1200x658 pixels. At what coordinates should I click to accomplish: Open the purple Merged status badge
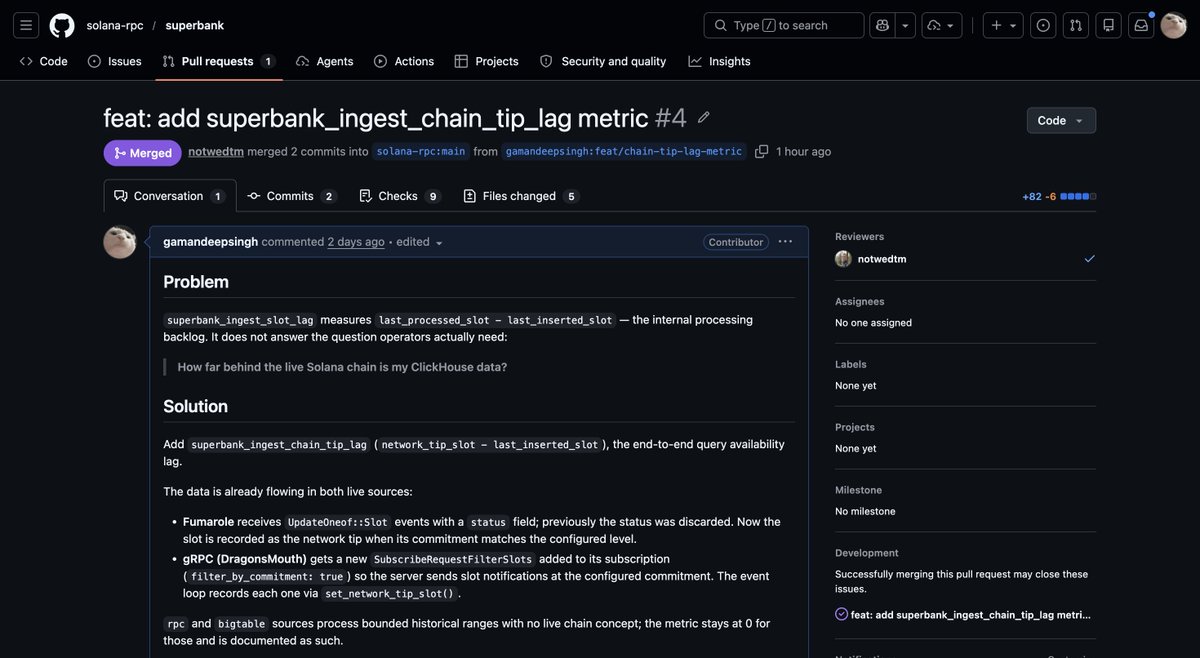click(143, 153)
